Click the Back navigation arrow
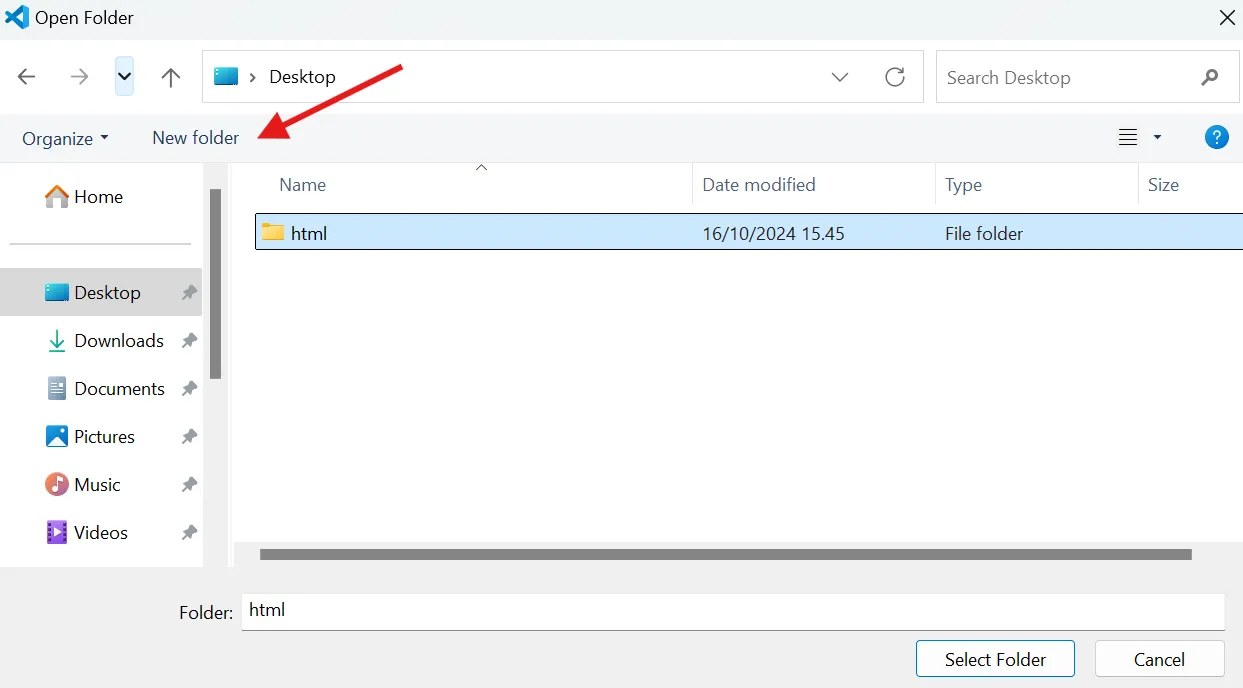This screenshot has height=688, width=1243. (27, 77)
